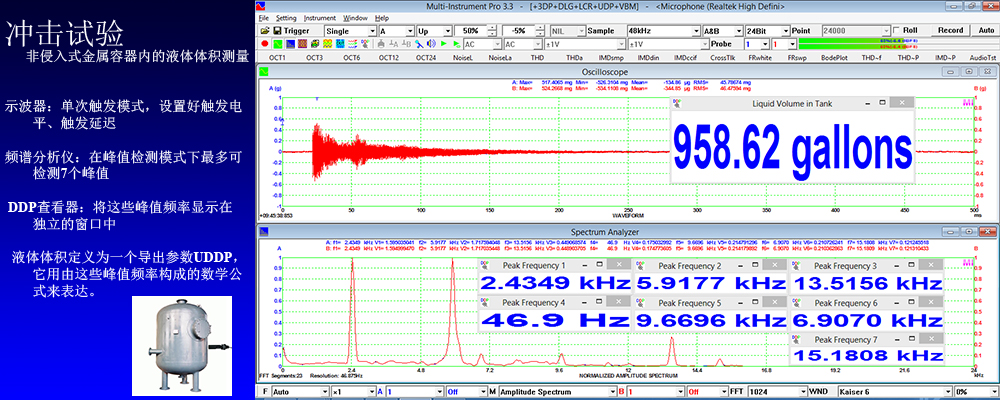Click the speaker output icon
1000x400 pixels.
pyautogui.click(x=431, y=43)
